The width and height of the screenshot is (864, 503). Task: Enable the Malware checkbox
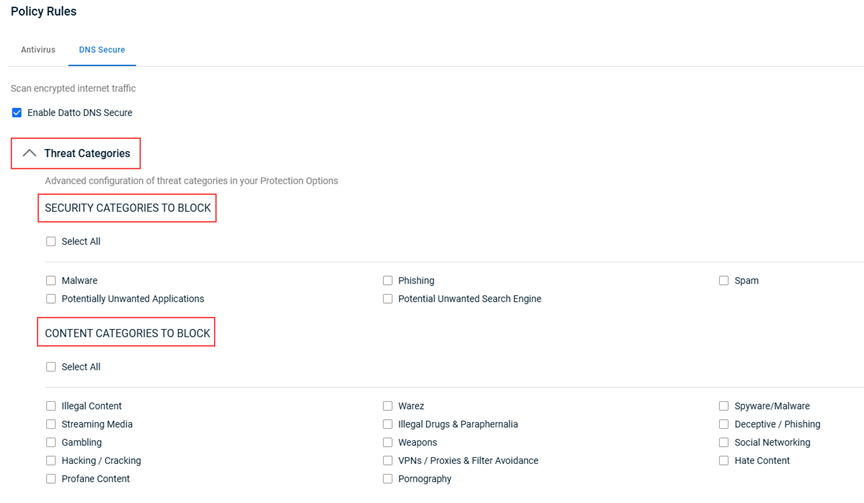51,280
